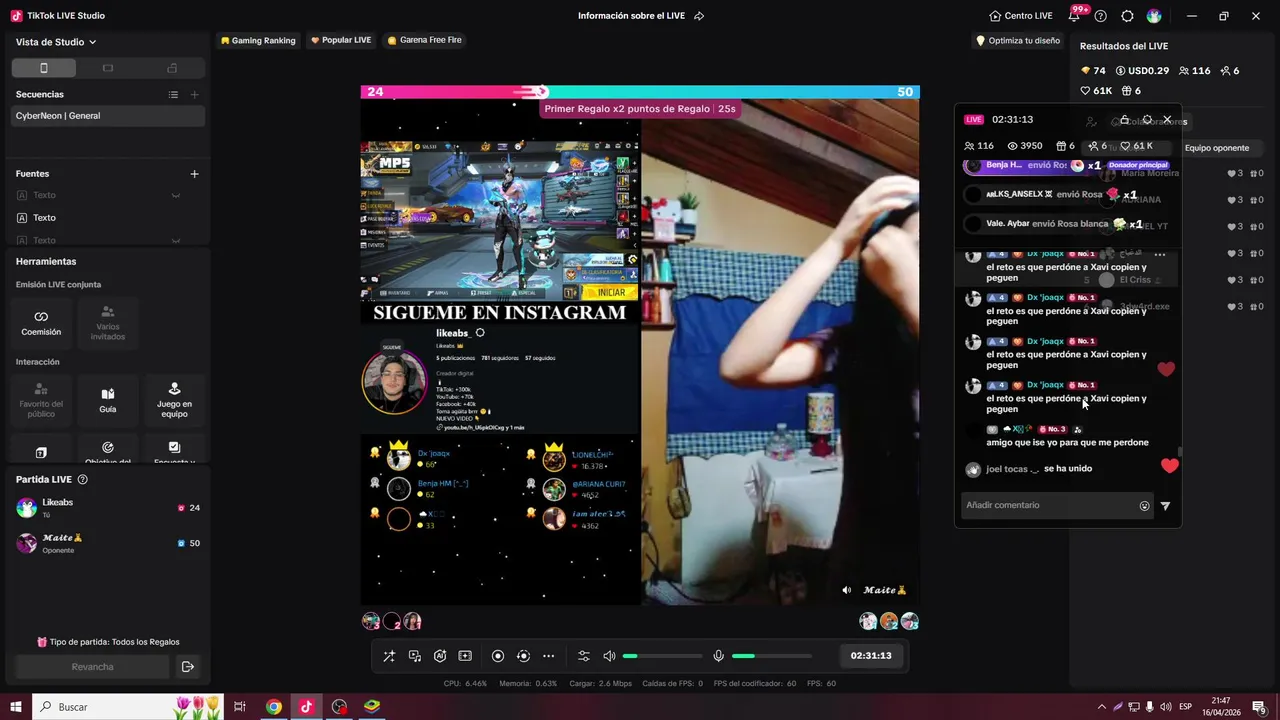Open the notifications bell

click(x=1074, y=16)
